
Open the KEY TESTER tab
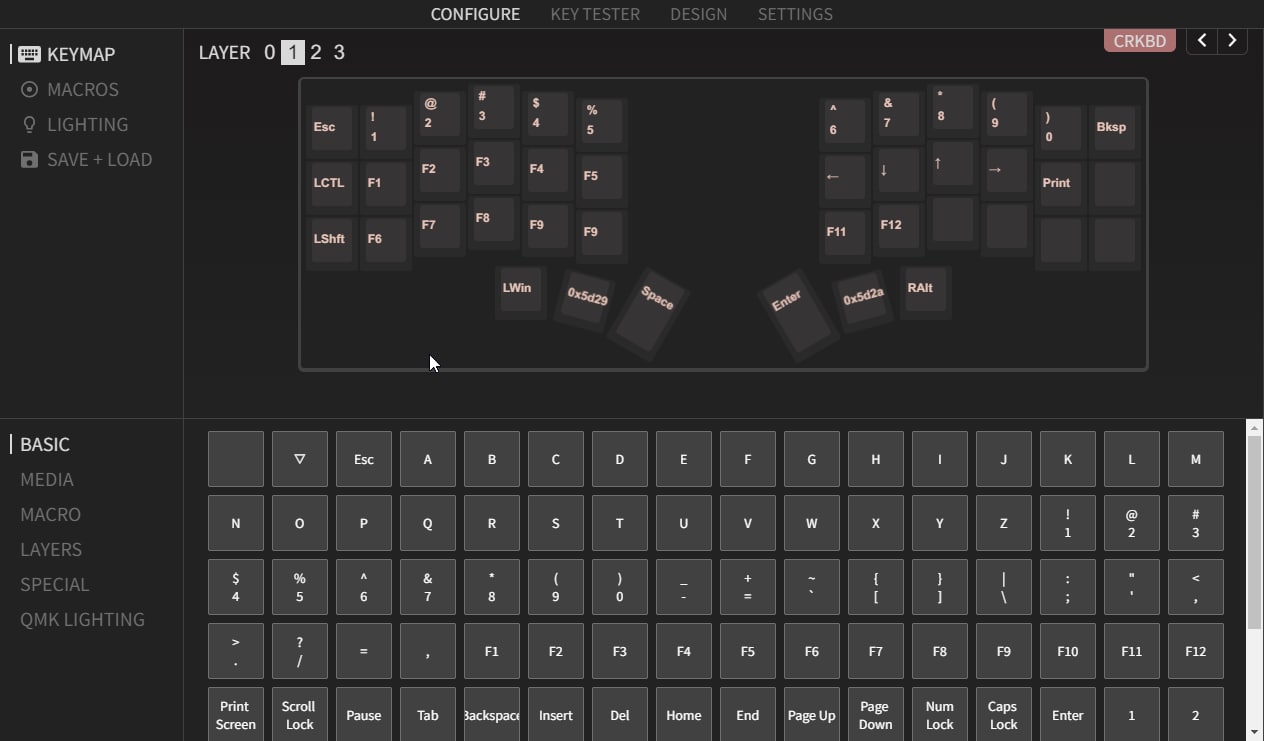(x=595, y=14)
